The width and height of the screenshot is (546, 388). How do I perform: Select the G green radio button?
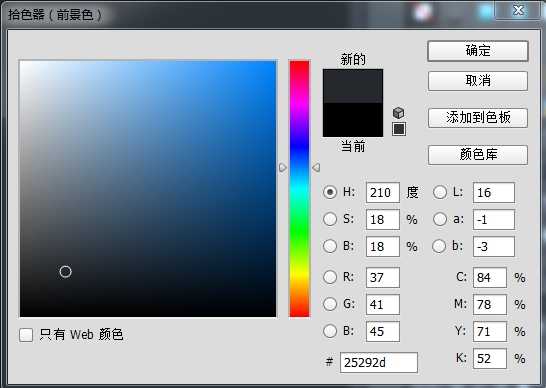330,304
